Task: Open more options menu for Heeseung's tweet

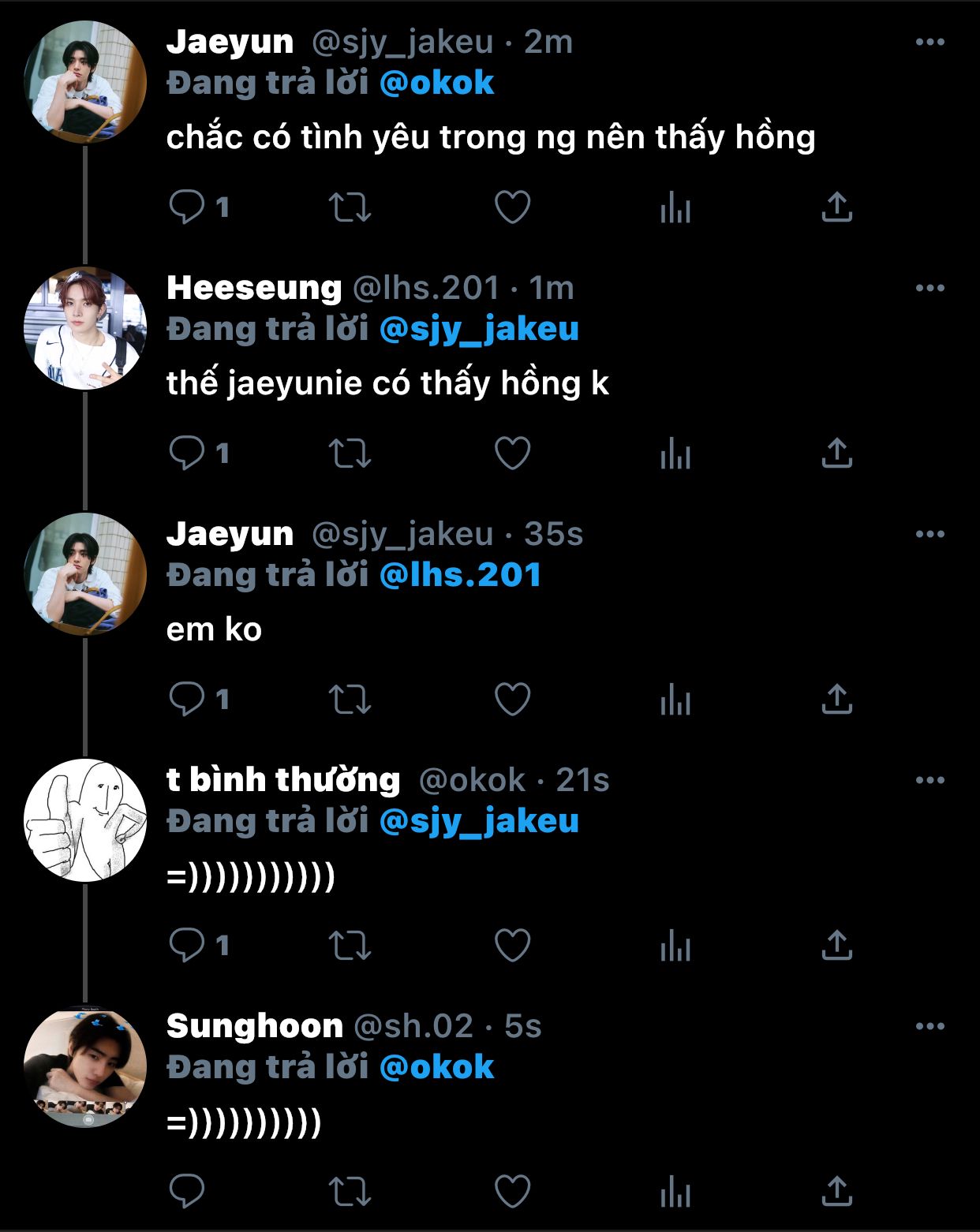Action: pyautogui.click(x=930, y=288)
